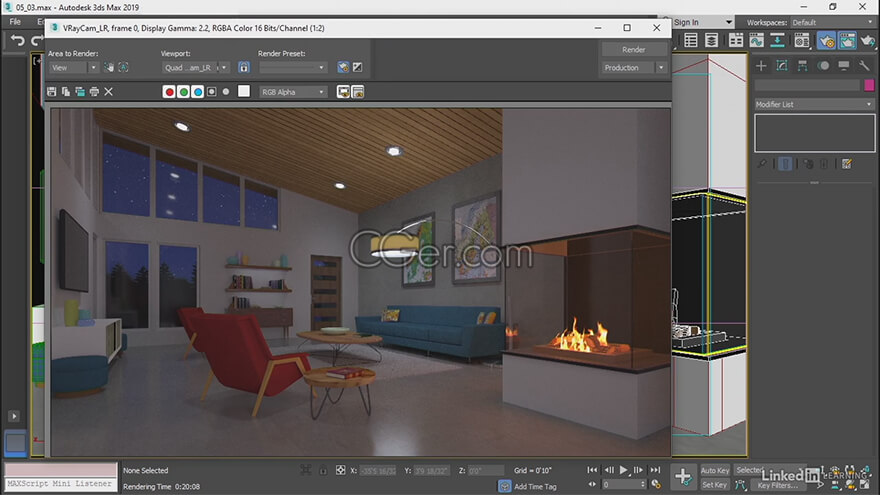Click the magenta object color swatch

[x=869, y=85]
